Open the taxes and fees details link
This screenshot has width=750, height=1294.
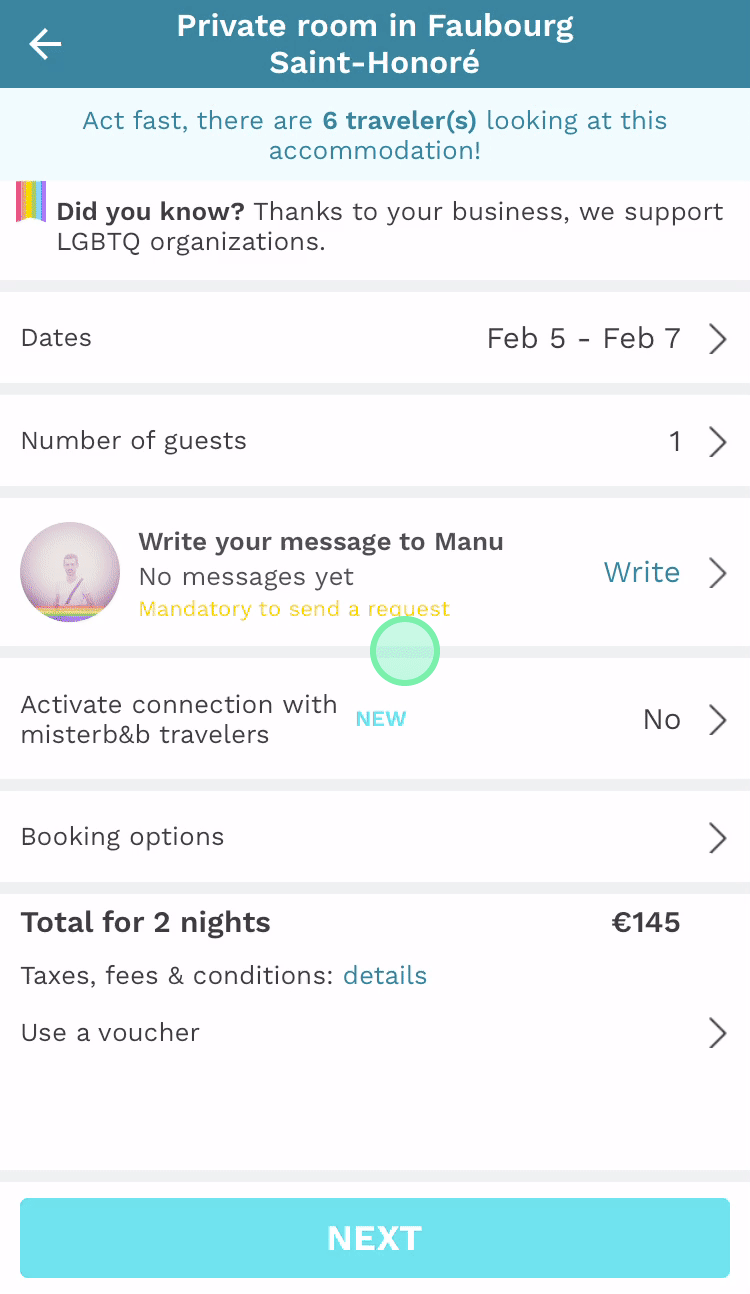385,976
